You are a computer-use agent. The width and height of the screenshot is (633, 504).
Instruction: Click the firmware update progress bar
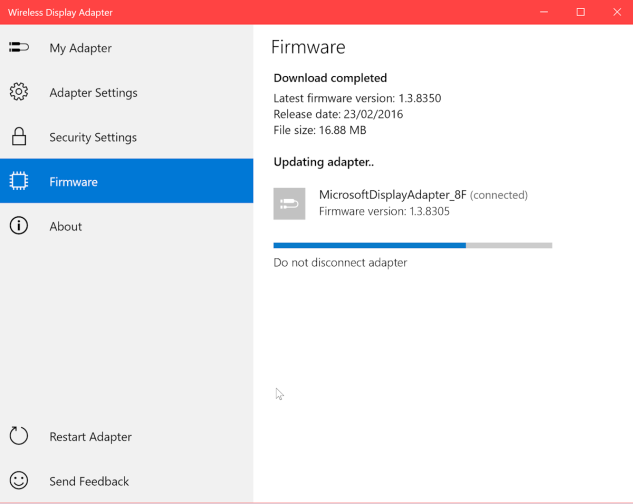(x=412, y=244)
